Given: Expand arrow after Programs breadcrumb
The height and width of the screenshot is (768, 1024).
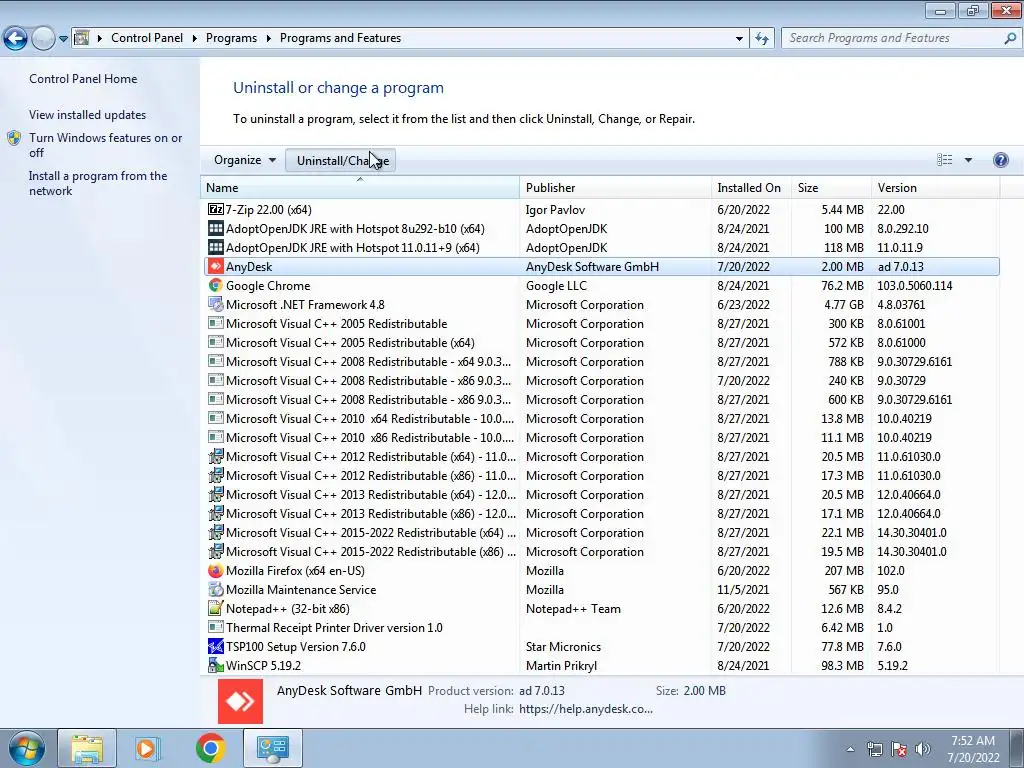Looking at the screenshot, I should [x=268, y=39].
